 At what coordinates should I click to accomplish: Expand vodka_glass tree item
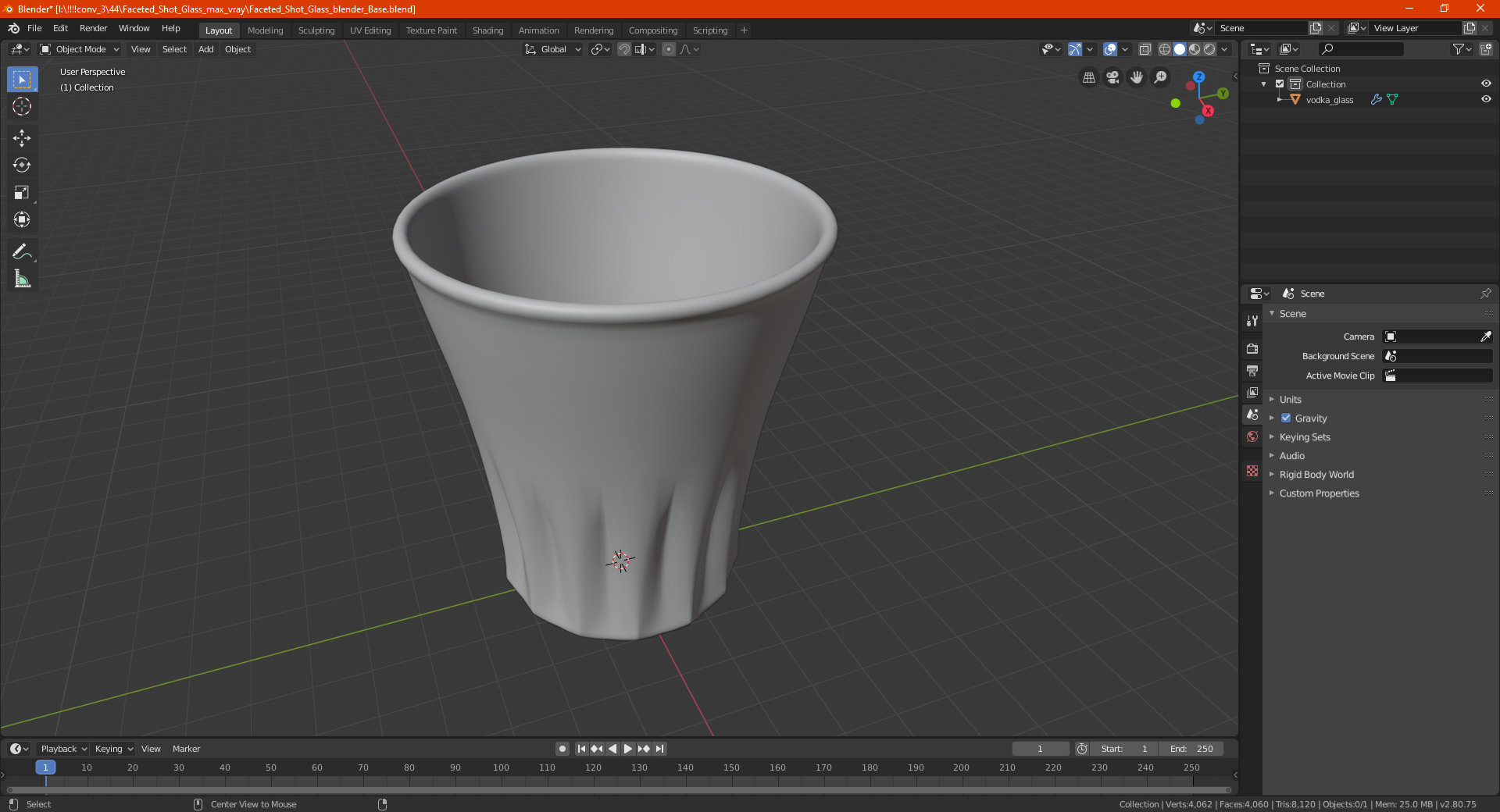pos(1279,99)
